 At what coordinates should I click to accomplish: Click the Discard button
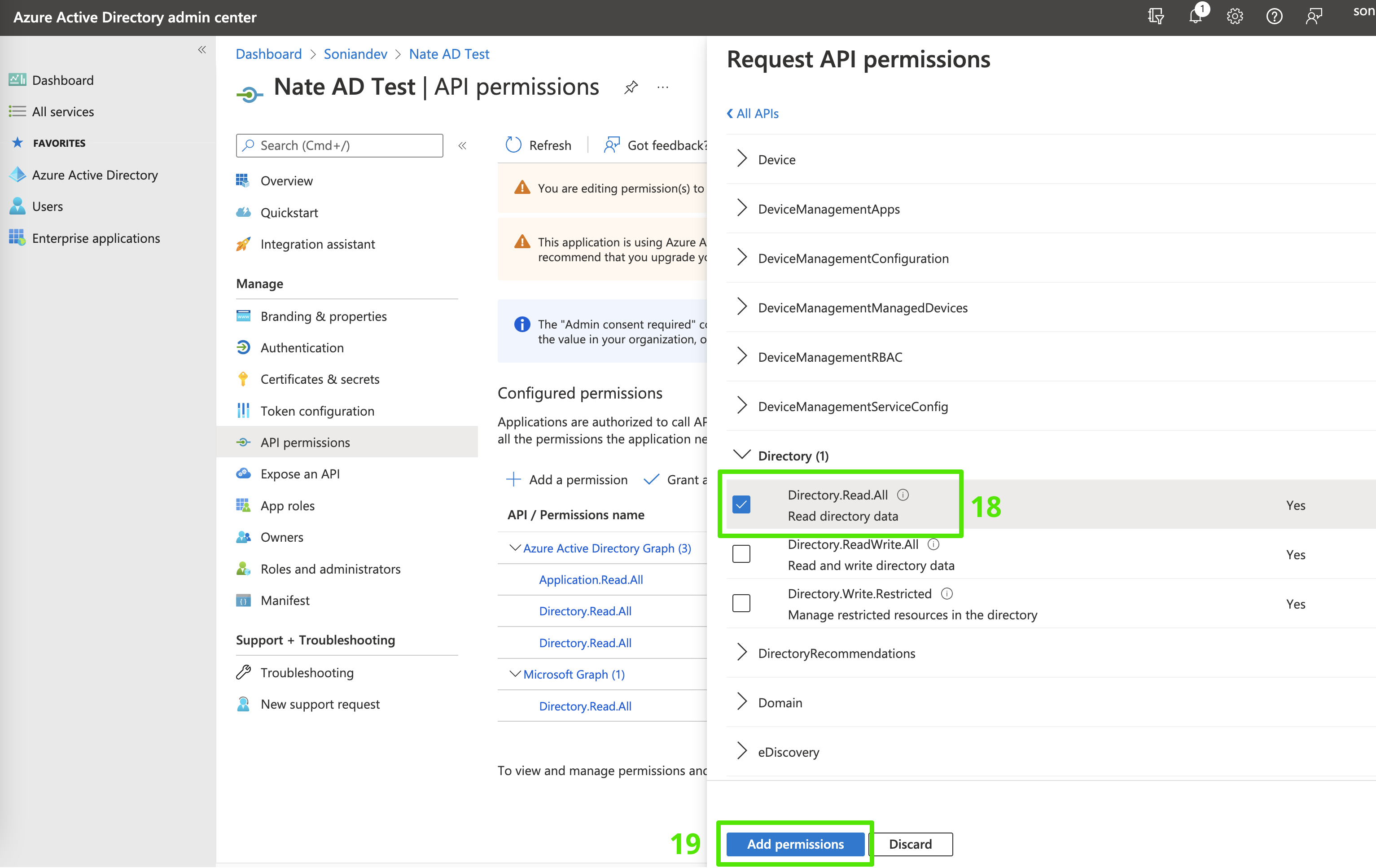[911, 844]
